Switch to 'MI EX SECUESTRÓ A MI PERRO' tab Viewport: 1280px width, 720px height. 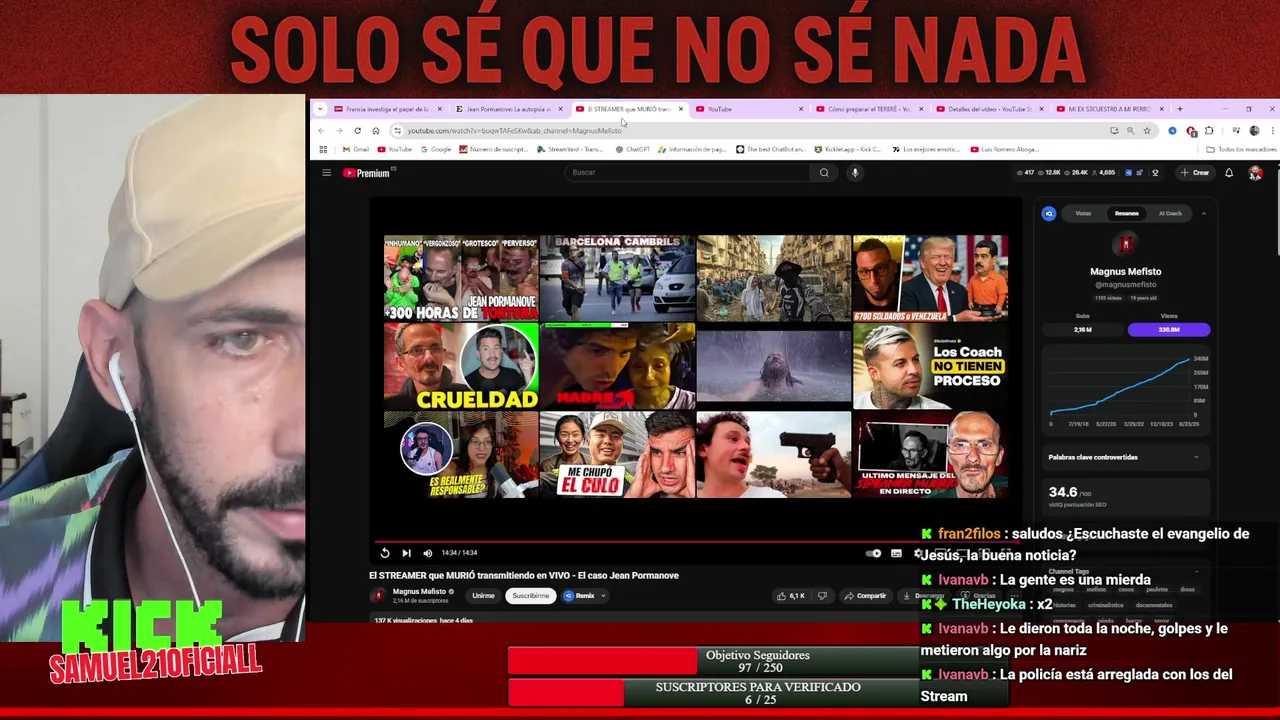click(x=1109, y=109)
